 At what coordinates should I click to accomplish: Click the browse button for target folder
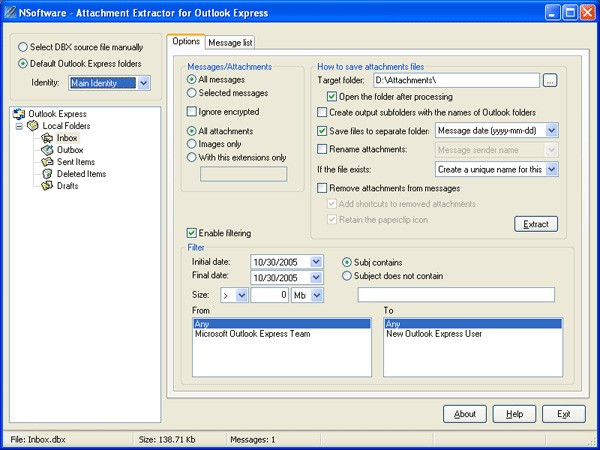point(550,80)
